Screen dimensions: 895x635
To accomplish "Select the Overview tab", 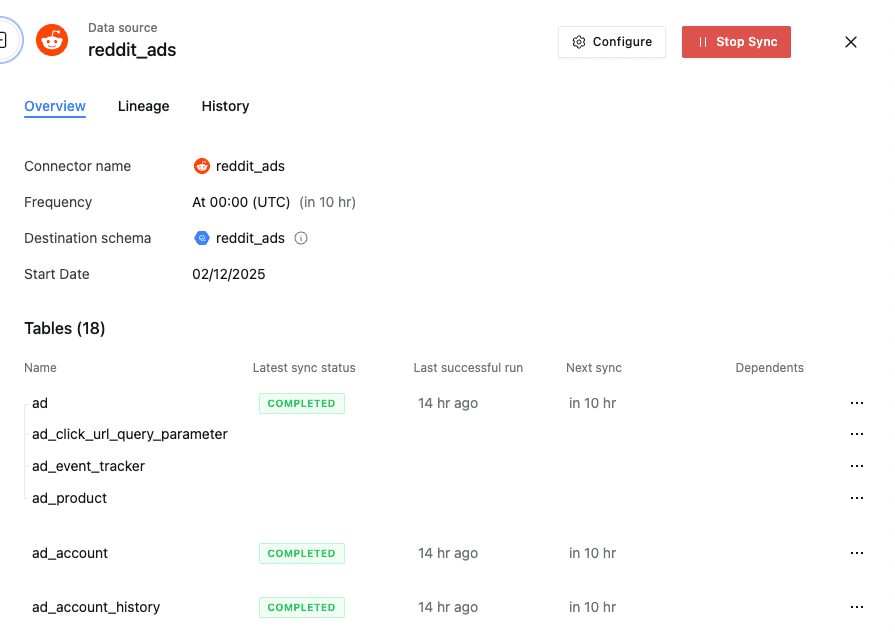I will (55, 106).
